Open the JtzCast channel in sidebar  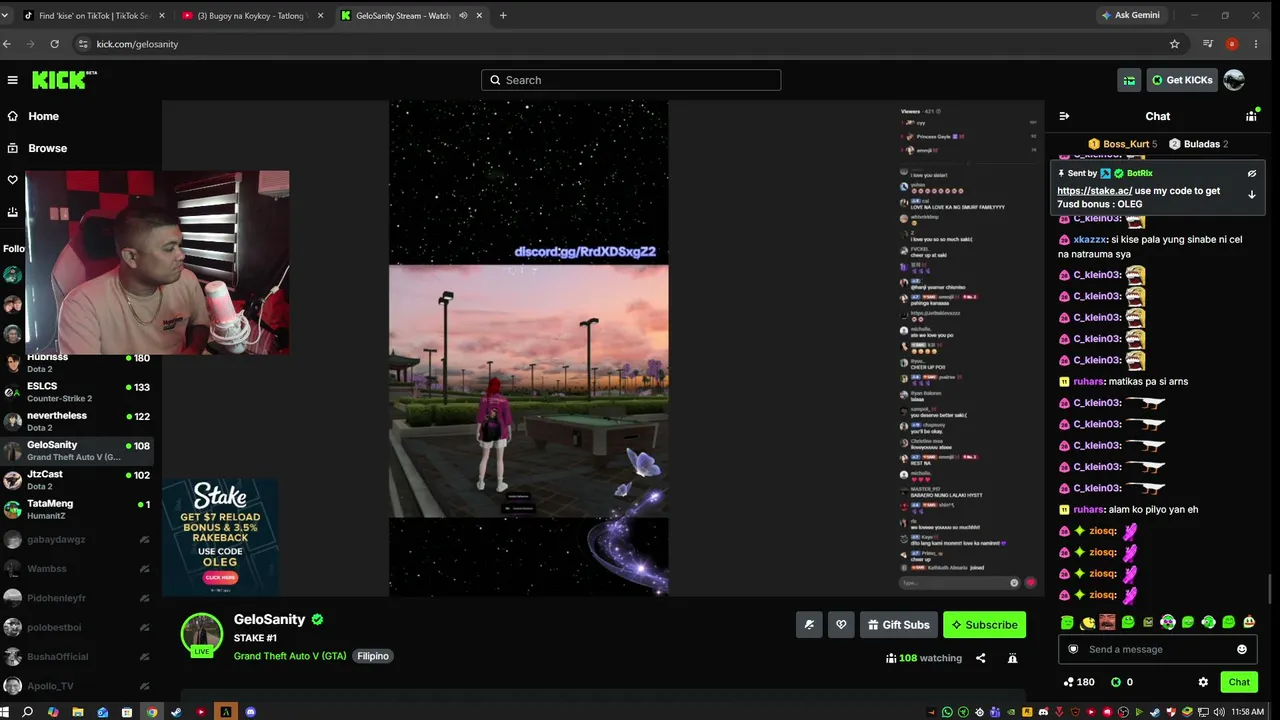click(x=77, y=480)
